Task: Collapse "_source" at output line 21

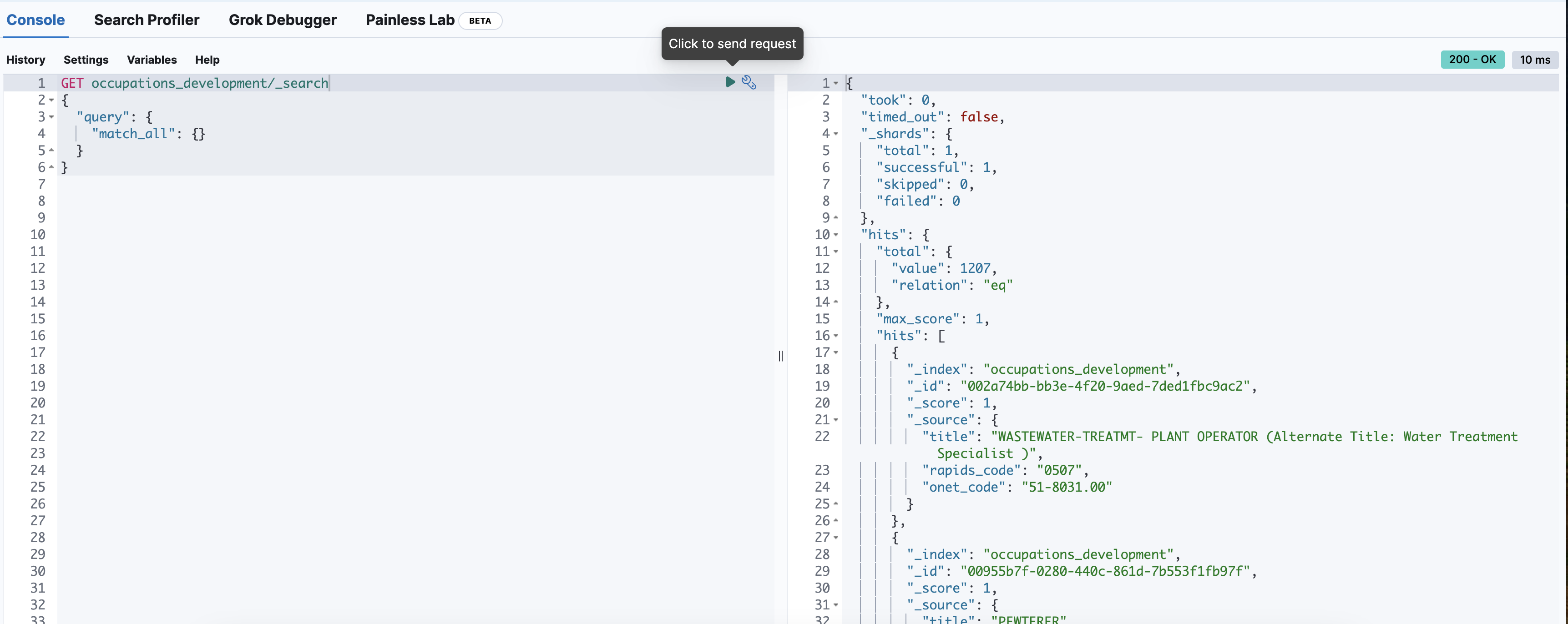Action: click(x=836, y=420)
